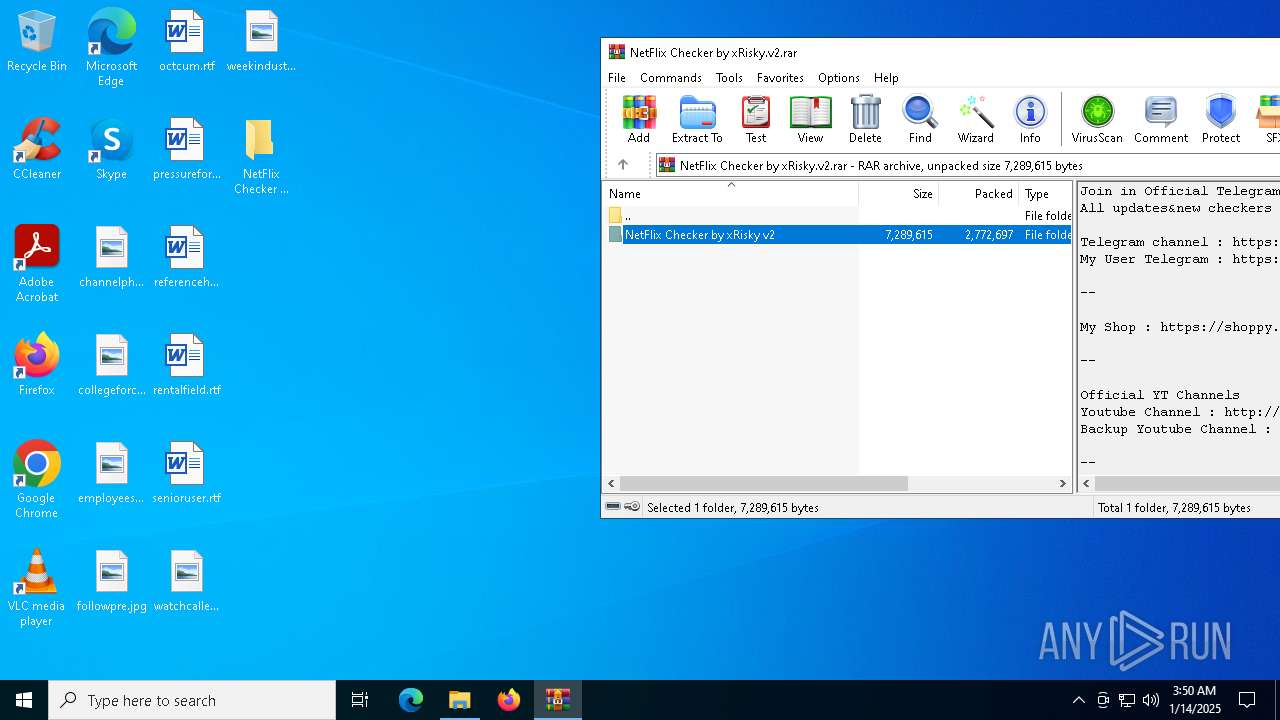Select the channelph... image file on the desktop

pos(111,257)
